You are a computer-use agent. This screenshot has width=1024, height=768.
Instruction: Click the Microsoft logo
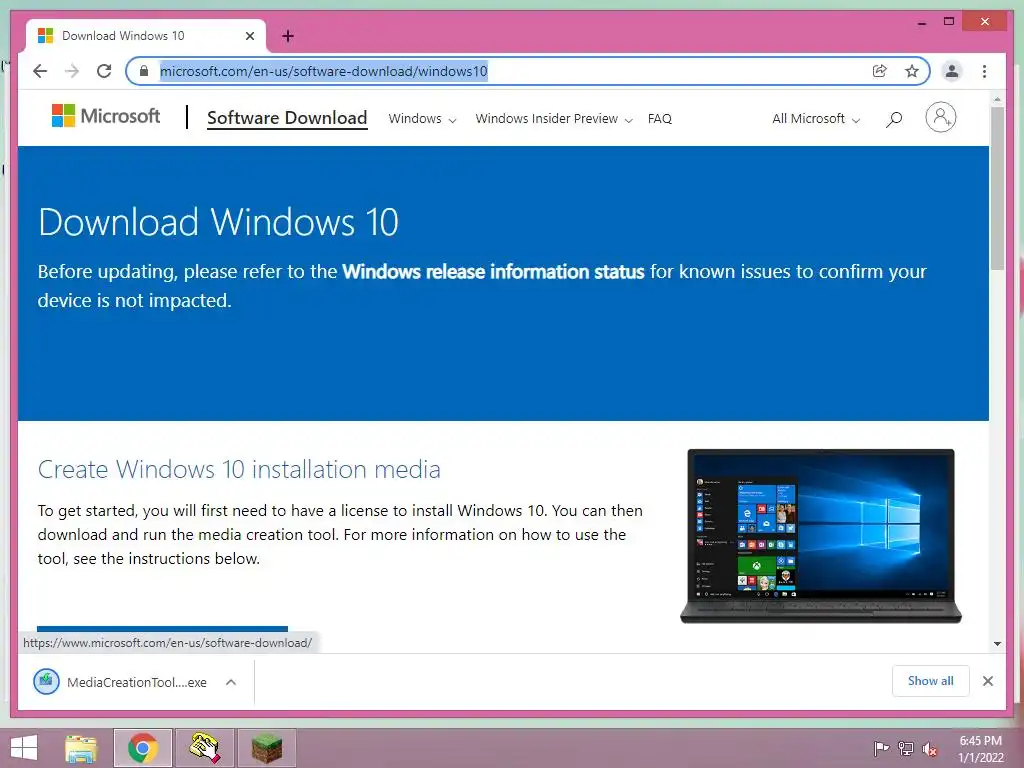pyautogui.click(x=106, y=116)
